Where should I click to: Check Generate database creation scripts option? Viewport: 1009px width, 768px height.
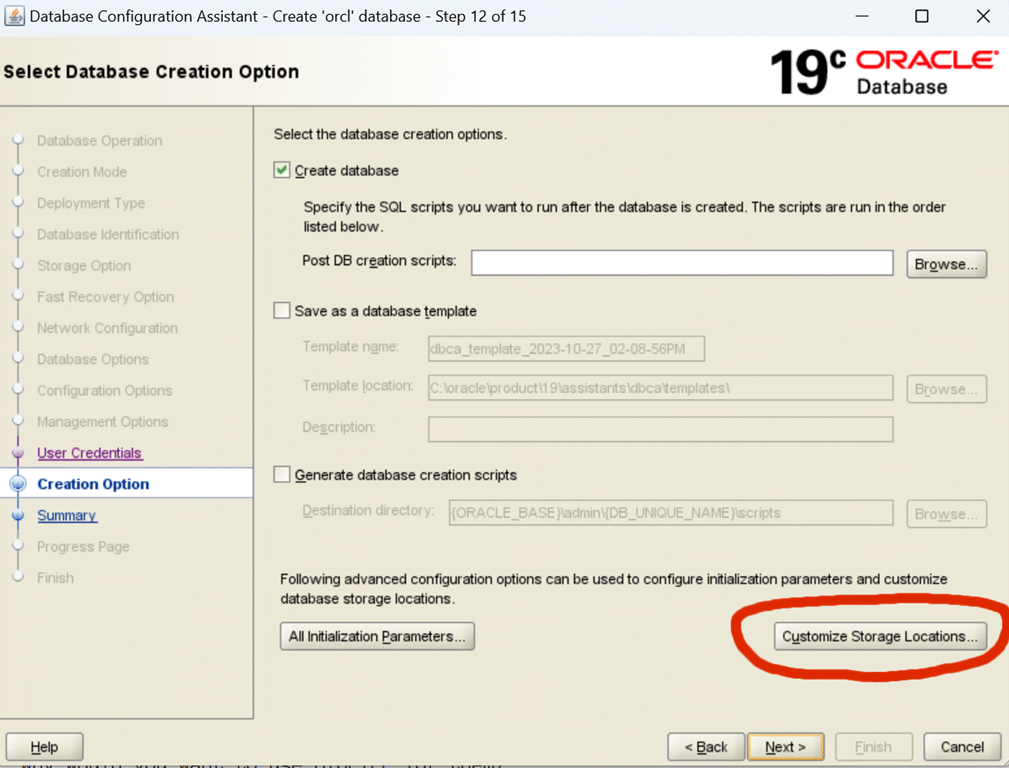pos(282,475)
